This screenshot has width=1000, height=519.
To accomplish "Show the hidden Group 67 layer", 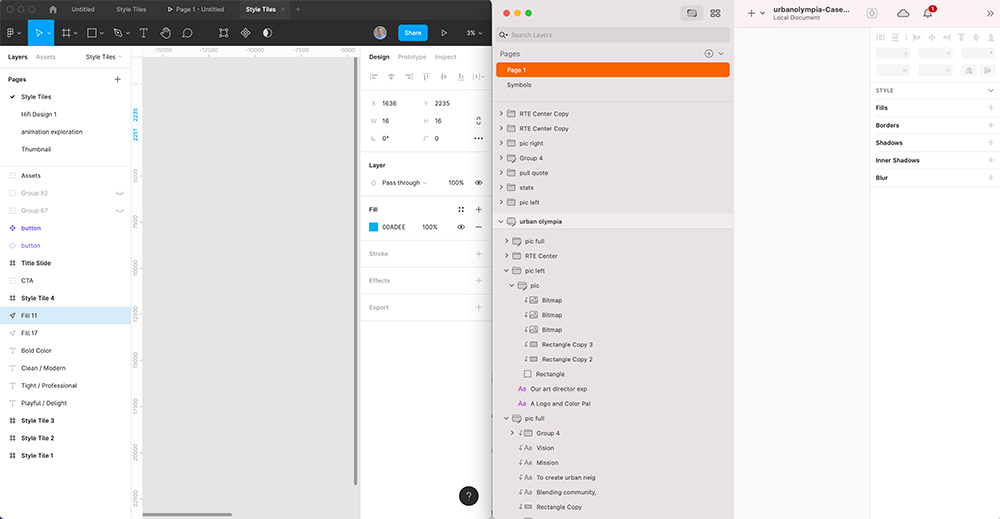I will [x=119, y=210].
